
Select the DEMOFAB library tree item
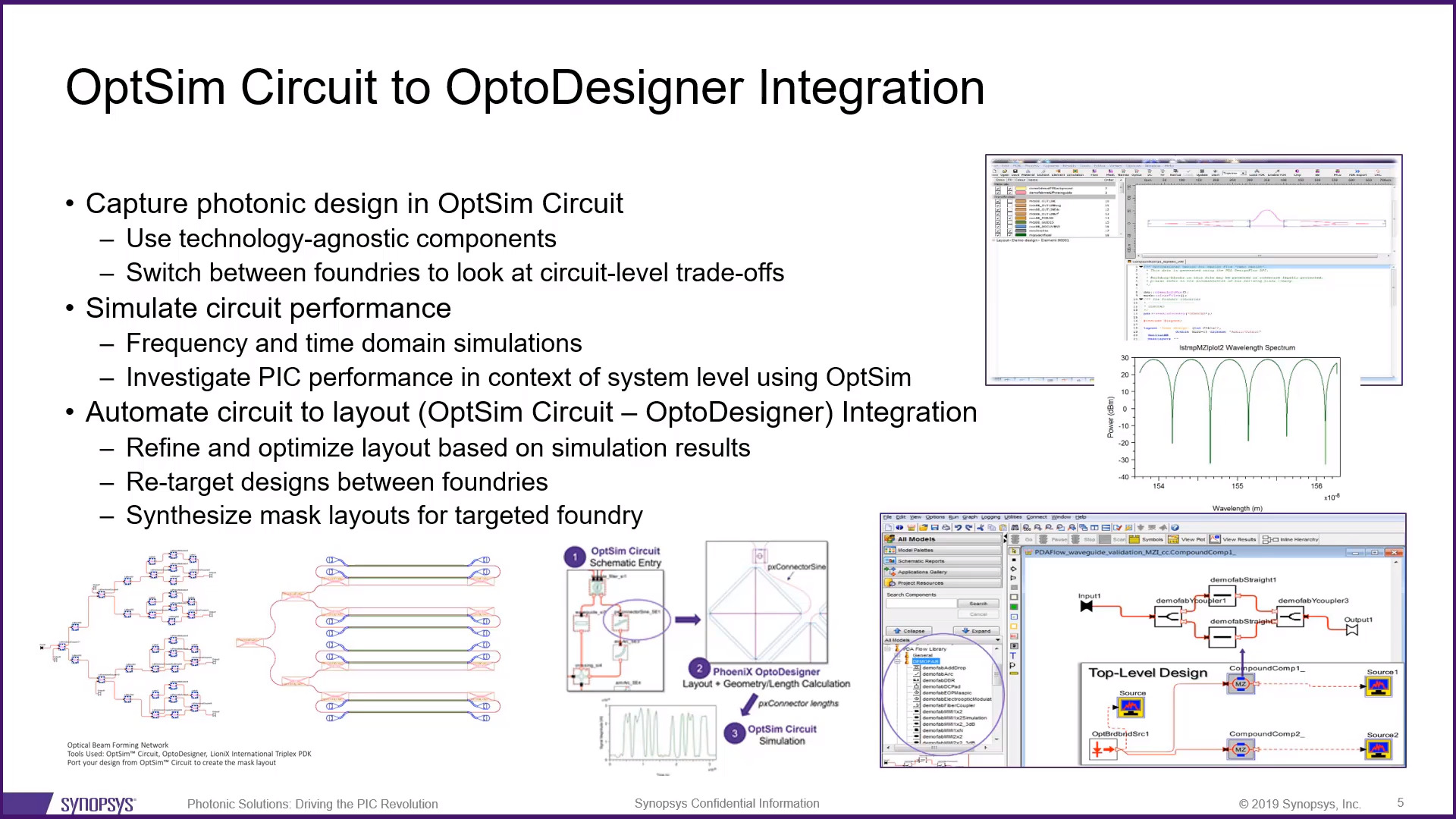(x=926, y=661)
